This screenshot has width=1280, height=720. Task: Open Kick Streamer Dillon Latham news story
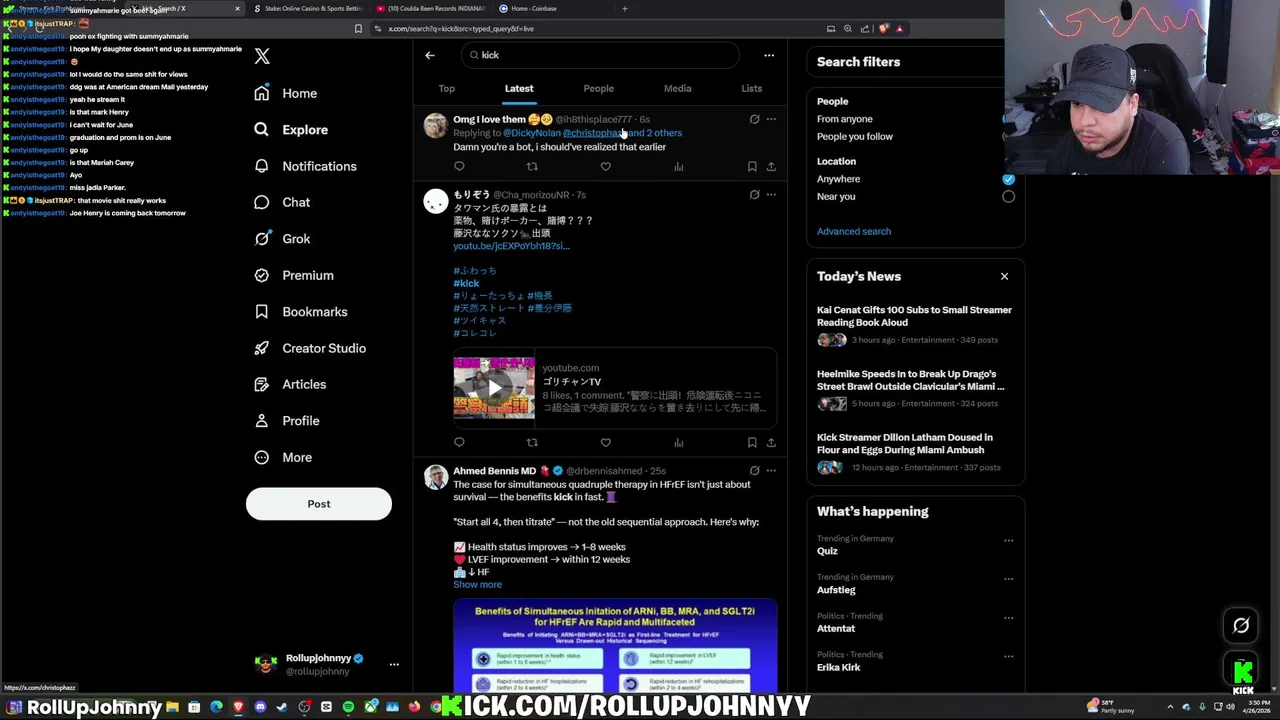pos(915,453)
